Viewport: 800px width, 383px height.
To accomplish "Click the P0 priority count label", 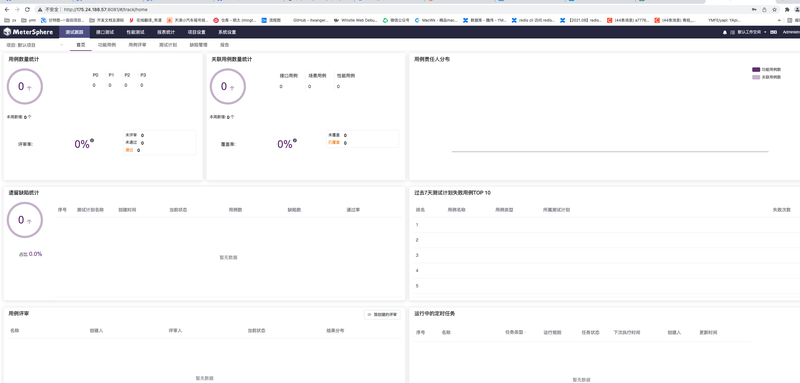I will coord(95,75).
